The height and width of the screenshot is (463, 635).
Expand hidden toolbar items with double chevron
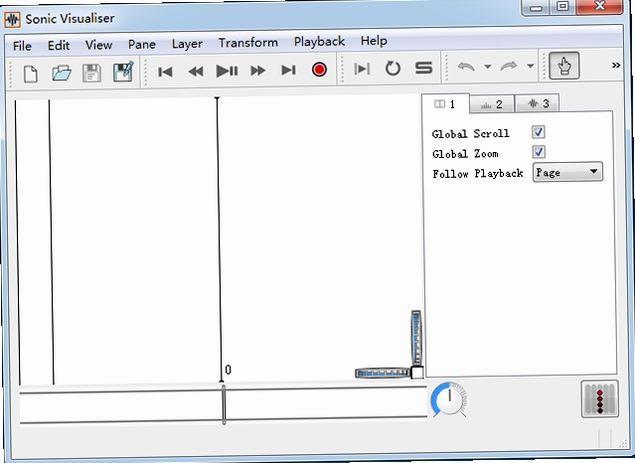point(616,65)
